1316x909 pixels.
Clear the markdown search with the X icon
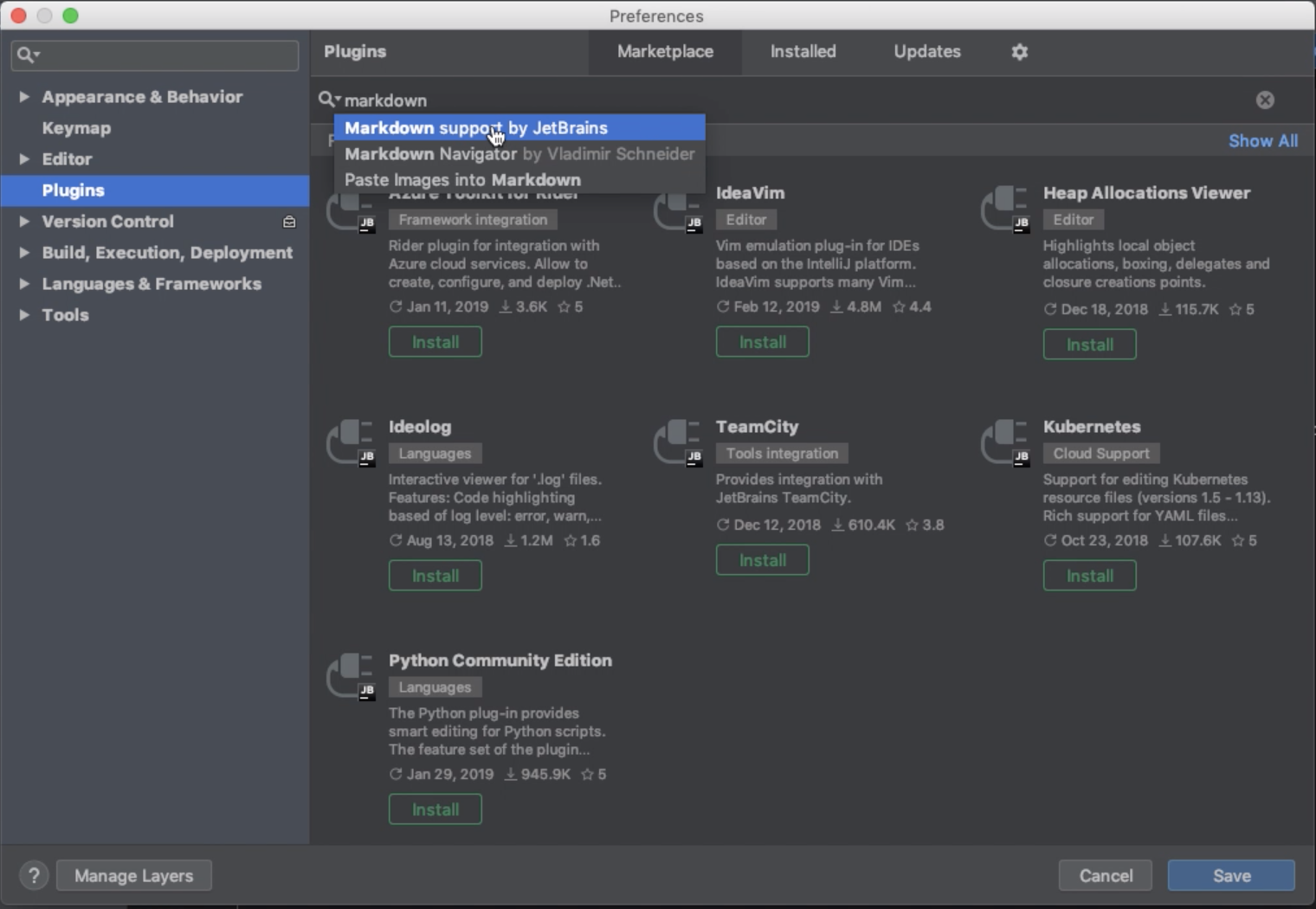(x=1265, y=100)
